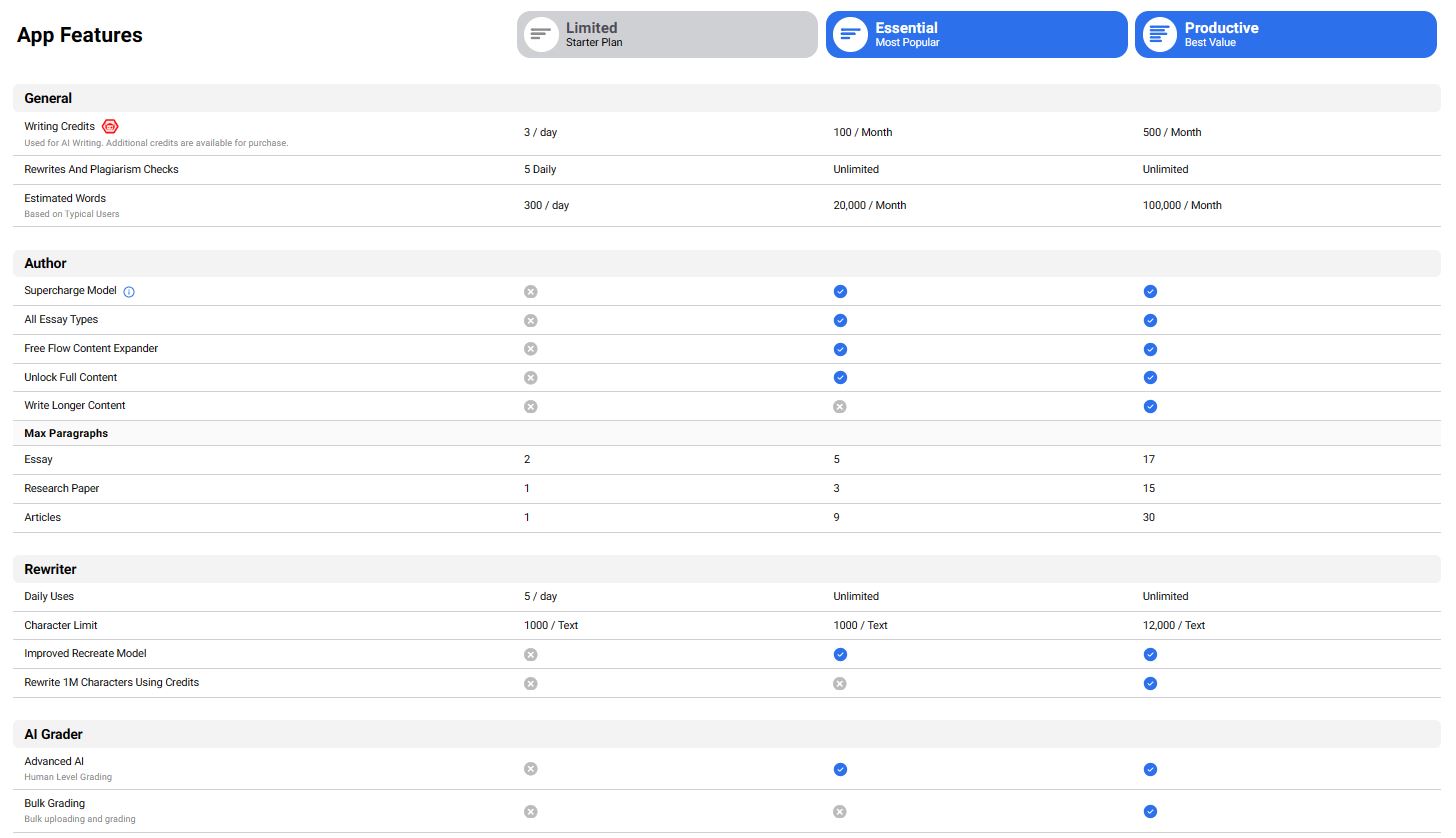Click the Author section header
Screen dimensions: 1456x838
pos(45,263)
